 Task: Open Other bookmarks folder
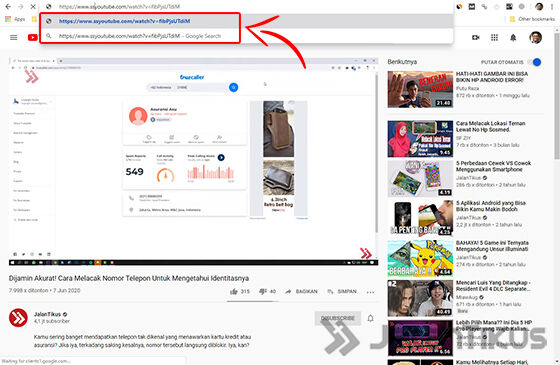click(532, 19)
